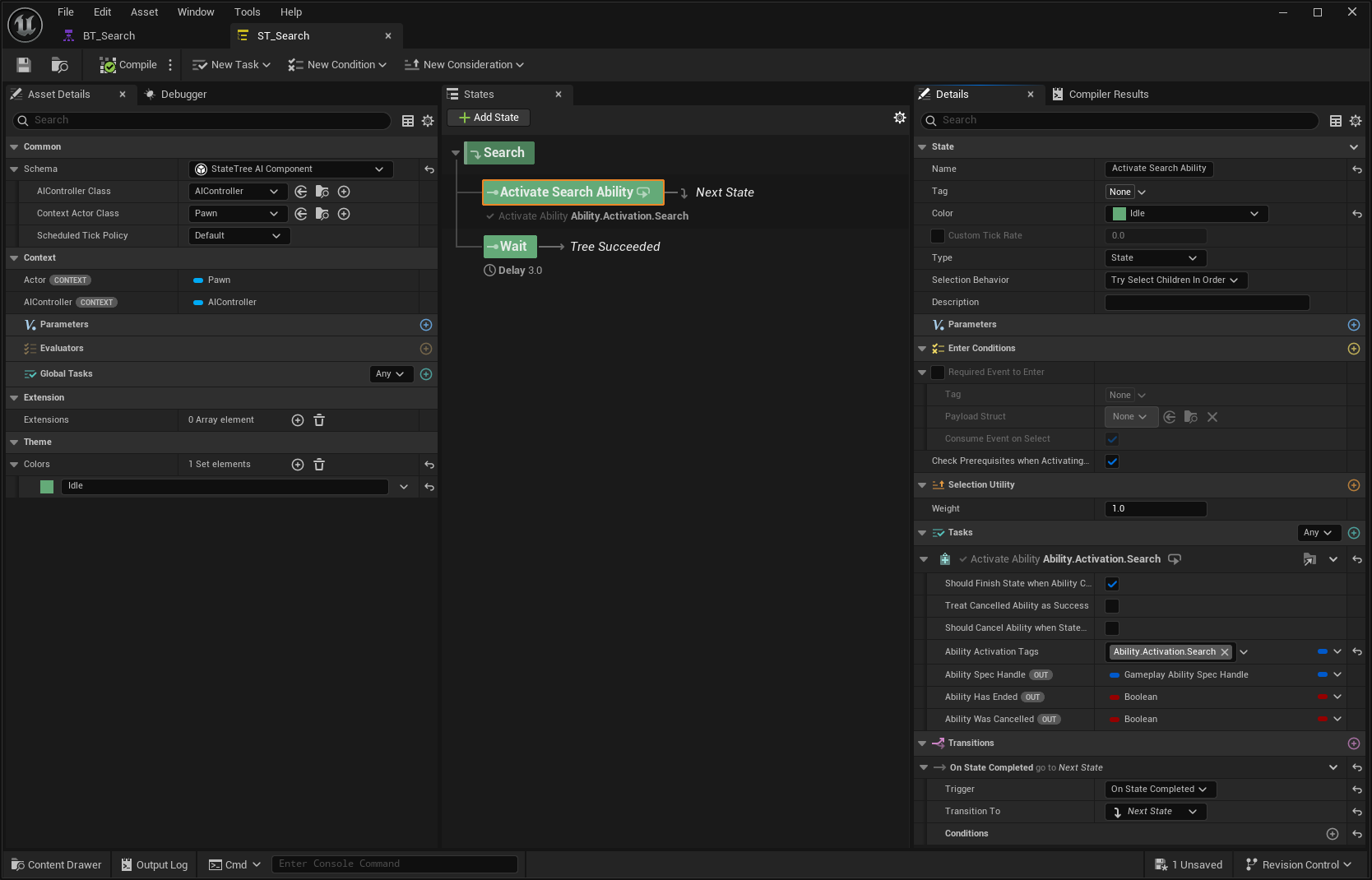Image resolution: width=1372 pixels, height=880 pixels.
Task: Click the Compile button
Action: (x=128, y=65)
